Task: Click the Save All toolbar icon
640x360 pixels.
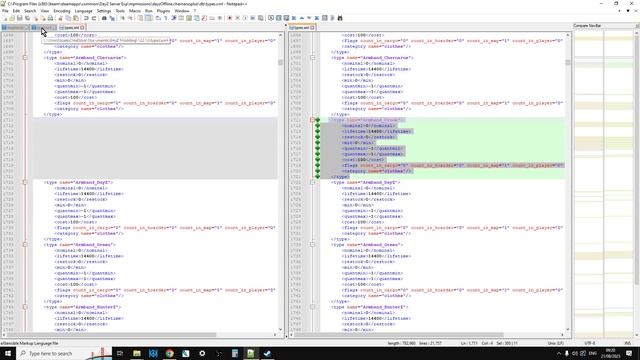Action: [x=27, y=18]
